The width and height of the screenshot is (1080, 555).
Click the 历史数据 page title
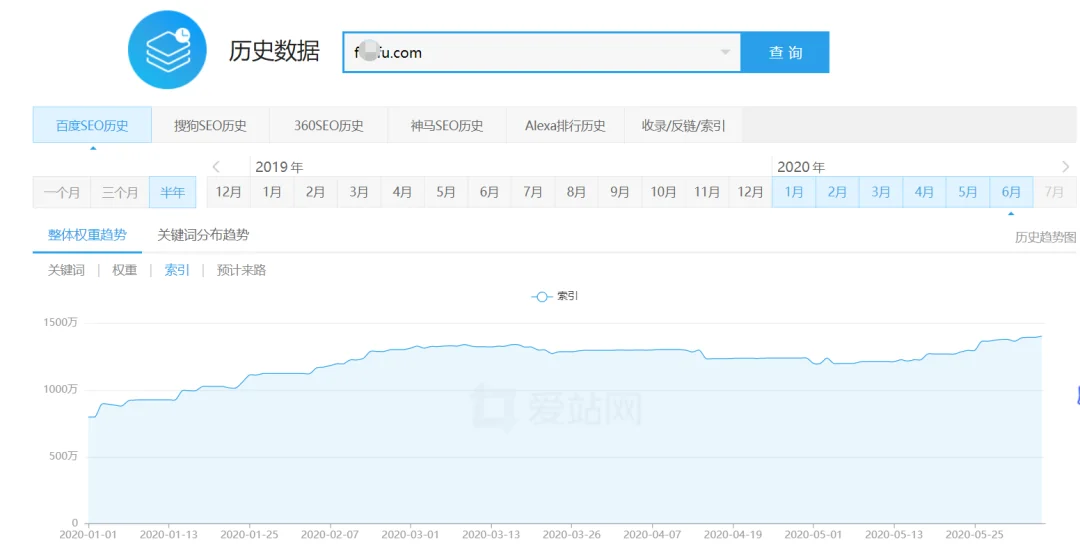(274, 52)
